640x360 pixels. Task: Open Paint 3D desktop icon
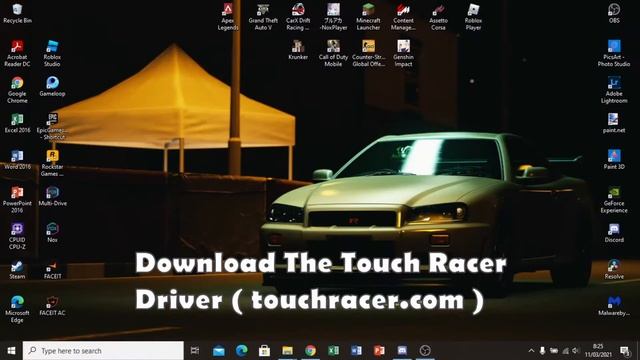[x=614, y=159]
